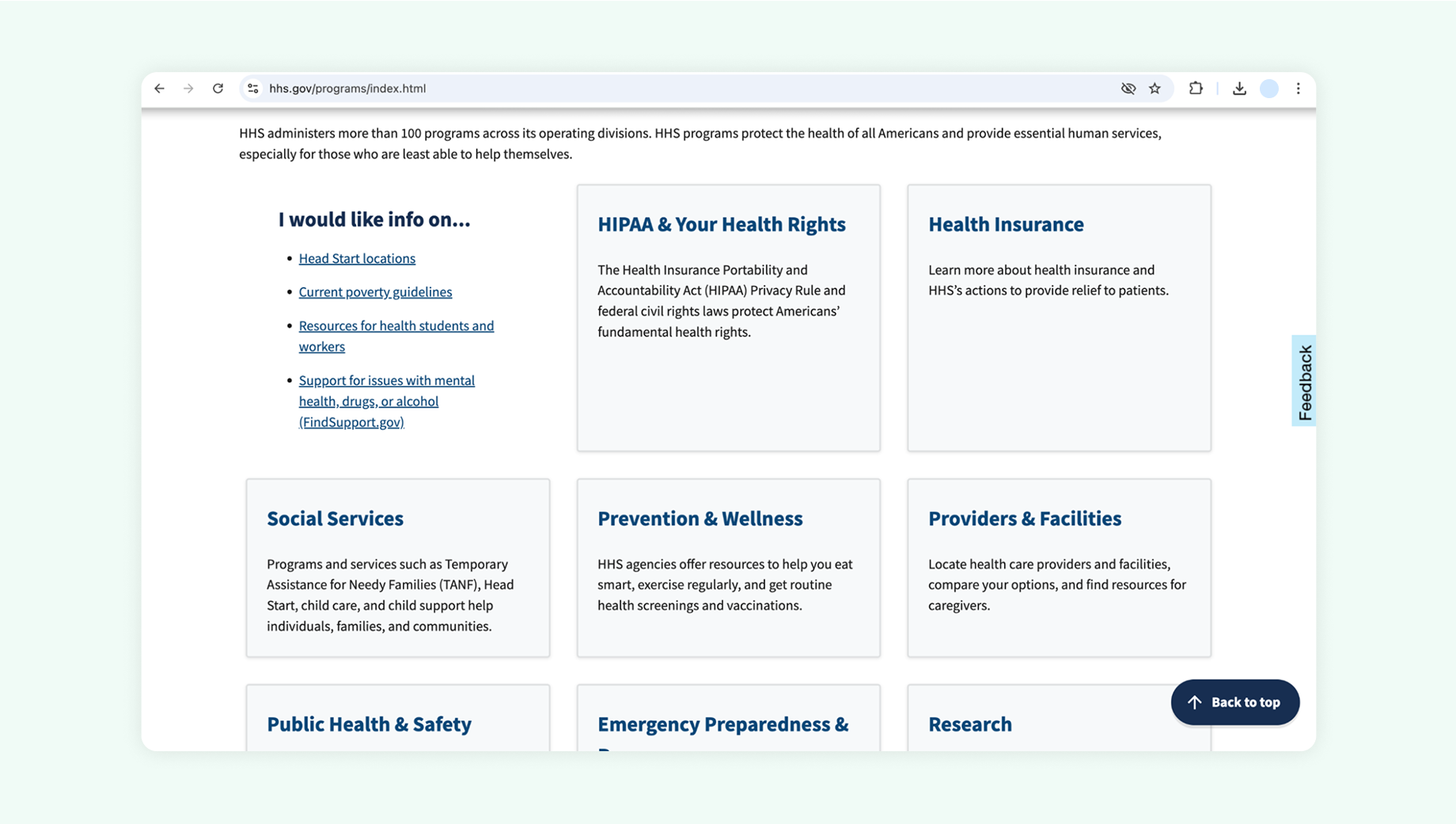Open the Feedback side tab
1456x824 pixels.
click(x=1304, y=382)
